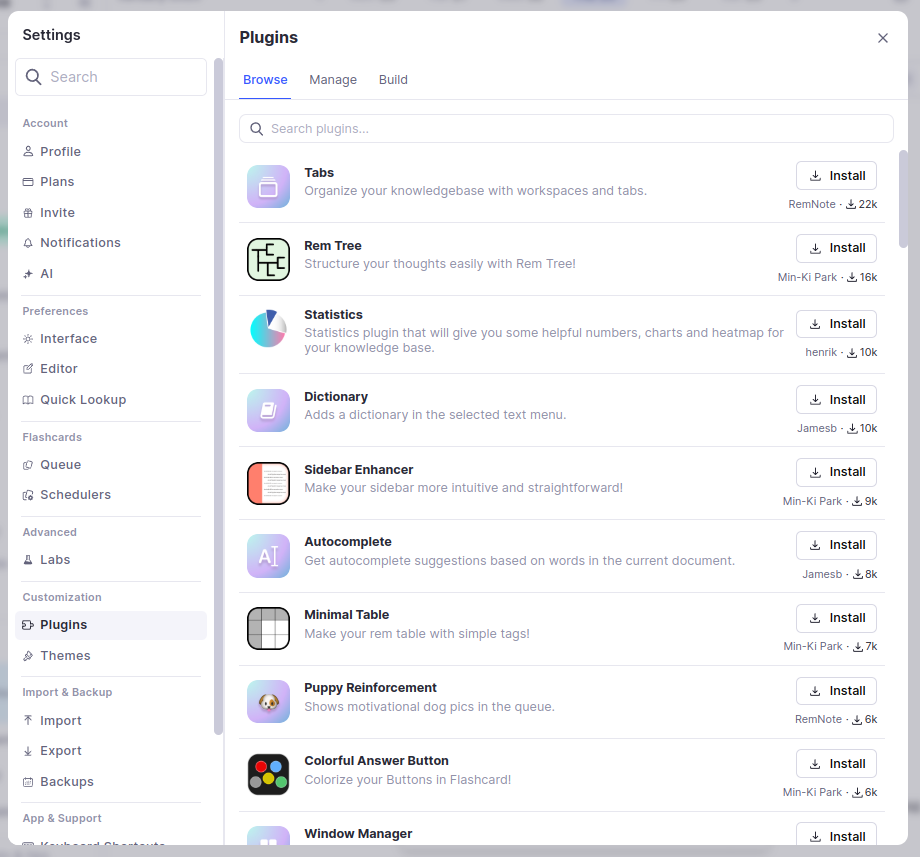Install the Statistics plugin
920x857 pixels.
pyautogui.click(x=836, y=324)
